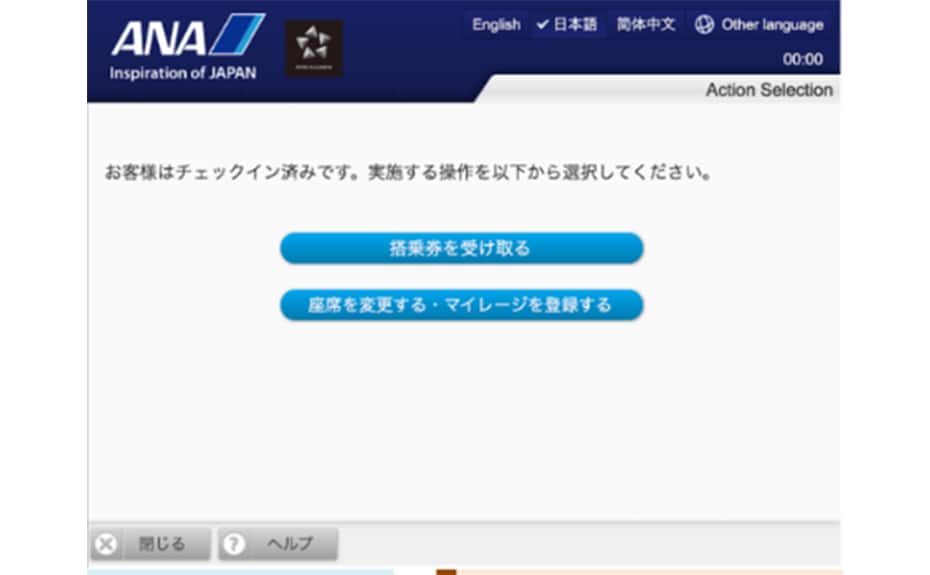Screen dimensions: 930x575
Task: Click the X icon on 閉じる button
Action: [106, 544]
